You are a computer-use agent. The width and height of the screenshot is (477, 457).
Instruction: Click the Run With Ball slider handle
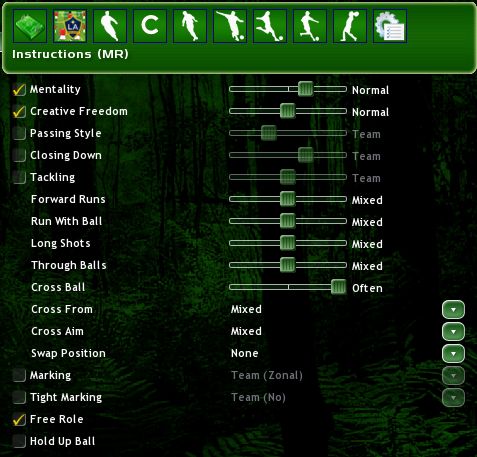(287, 221)
